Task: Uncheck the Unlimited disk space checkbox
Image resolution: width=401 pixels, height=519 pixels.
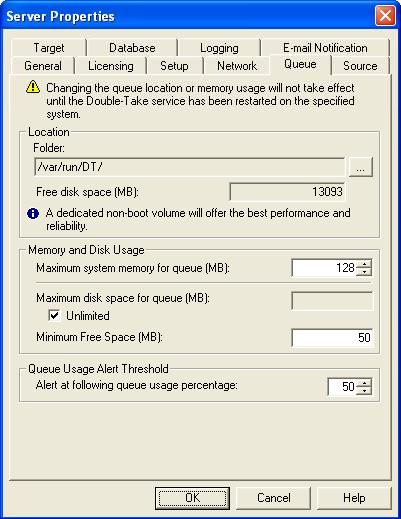Action: coord(54,315)
